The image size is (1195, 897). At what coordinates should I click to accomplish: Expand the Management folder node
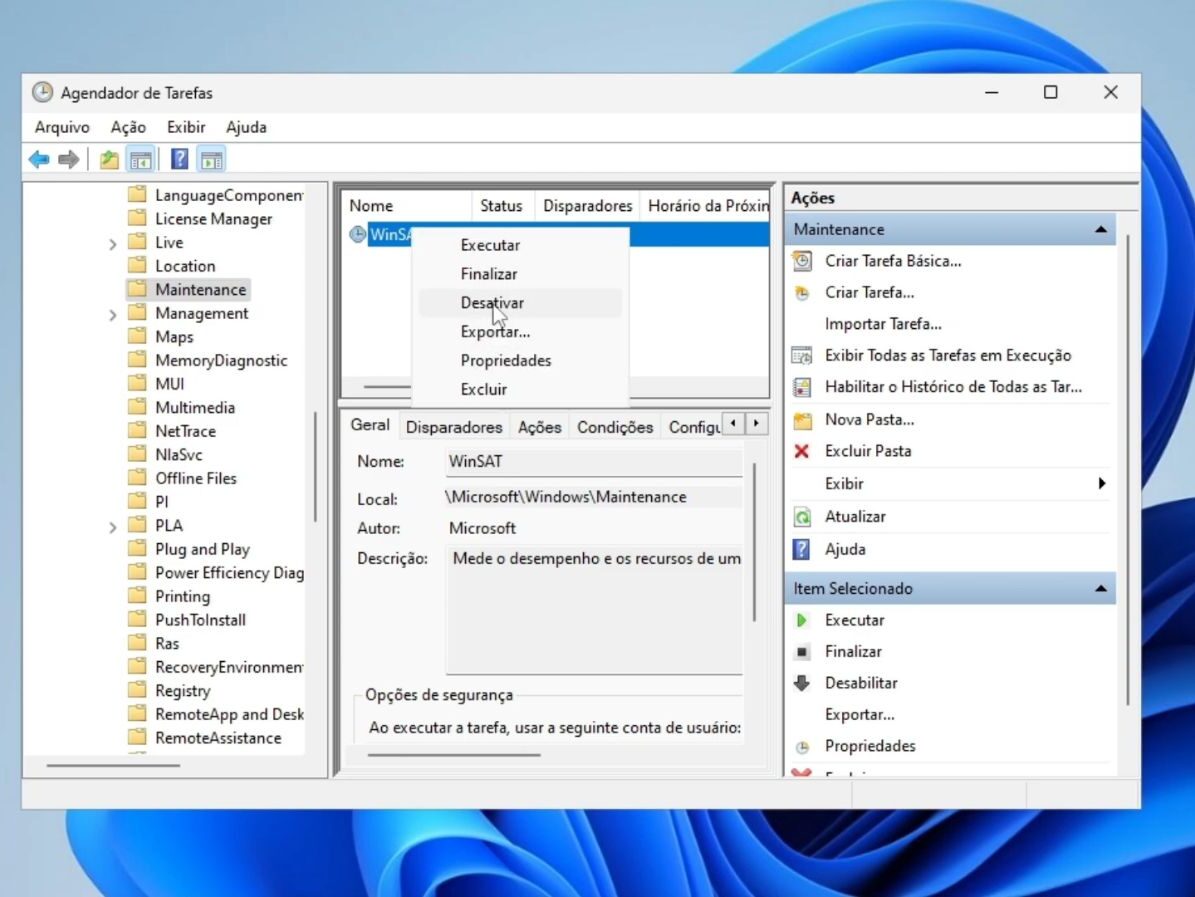click(x=113, y=315)
